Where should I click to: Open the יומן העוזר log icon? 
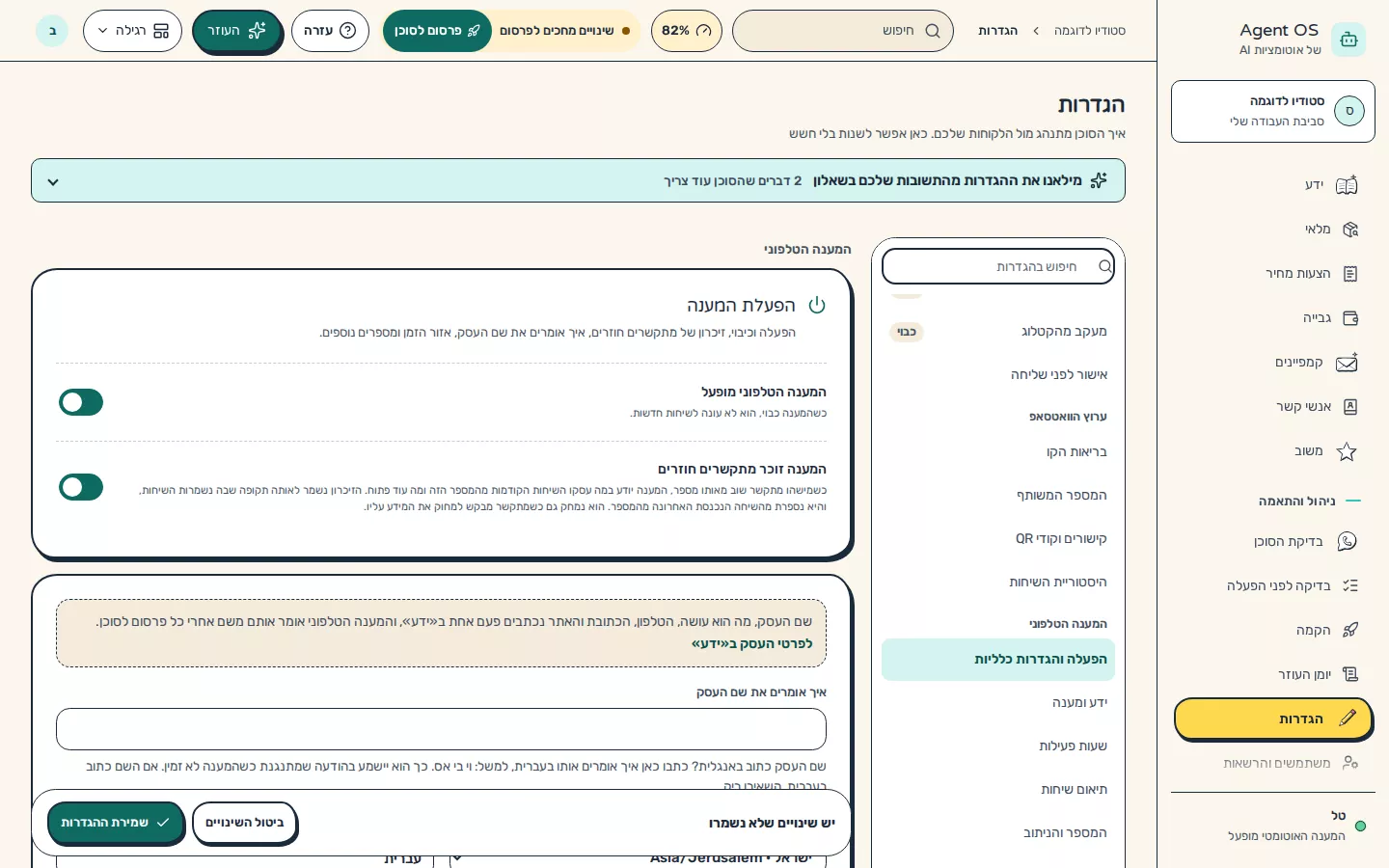tap(1350, 674)
